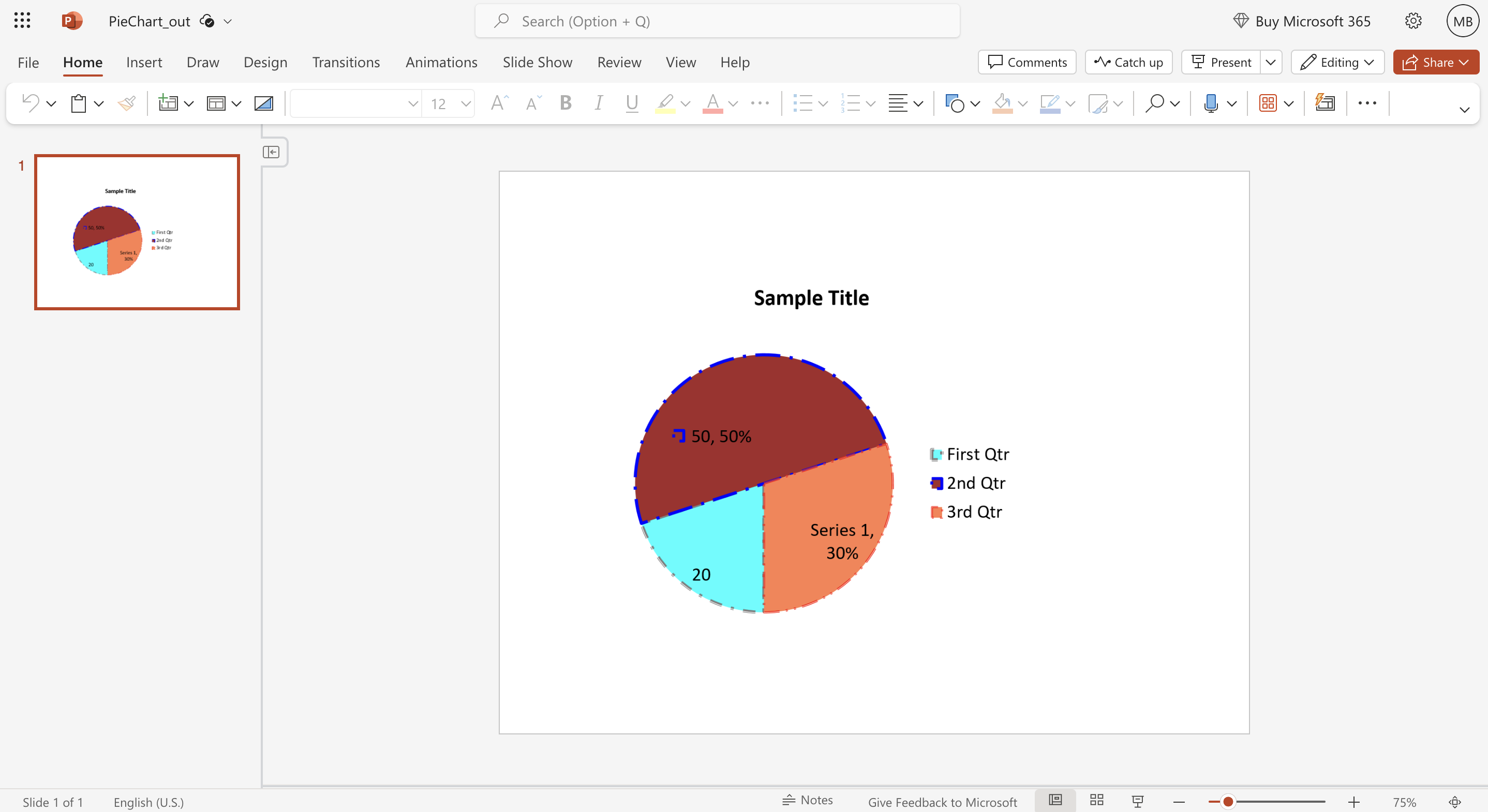Toggle Bold formatting

pyautogui.click(x=566, y=103)
